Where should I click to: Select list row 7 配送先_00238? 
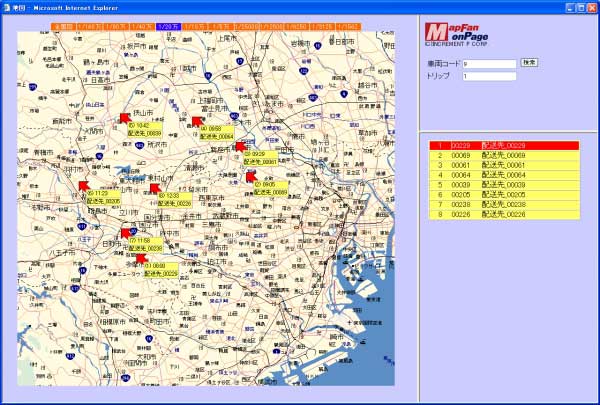coord(504,205)
